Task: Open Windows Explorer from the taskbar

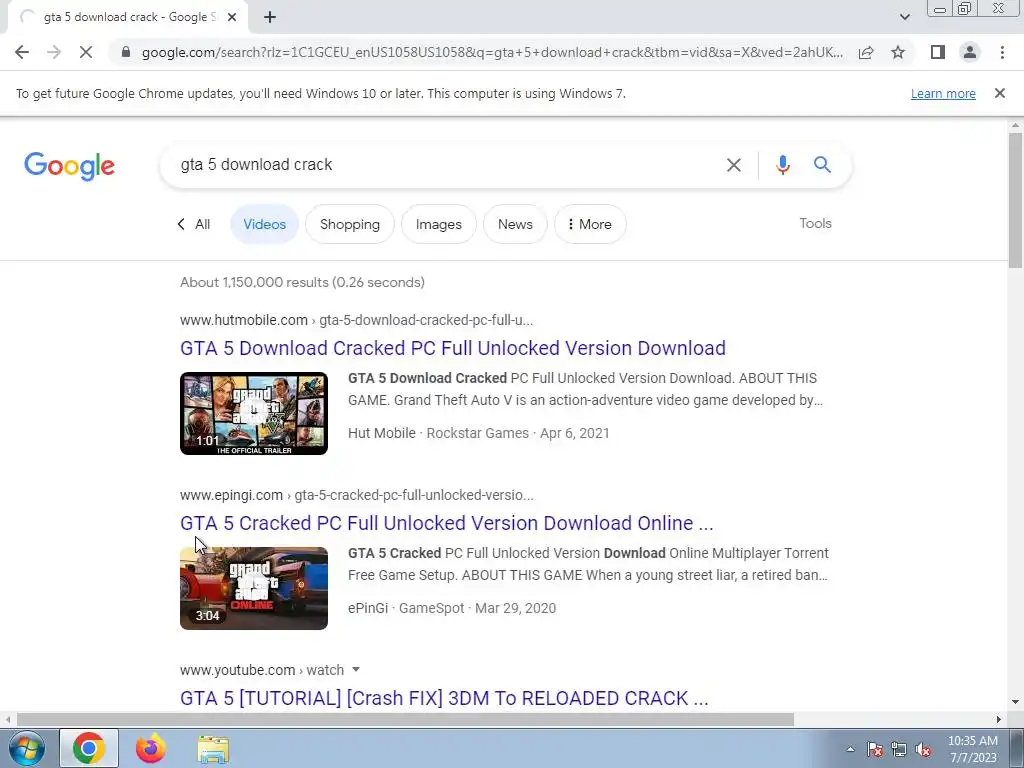Action: pos(213,749)
